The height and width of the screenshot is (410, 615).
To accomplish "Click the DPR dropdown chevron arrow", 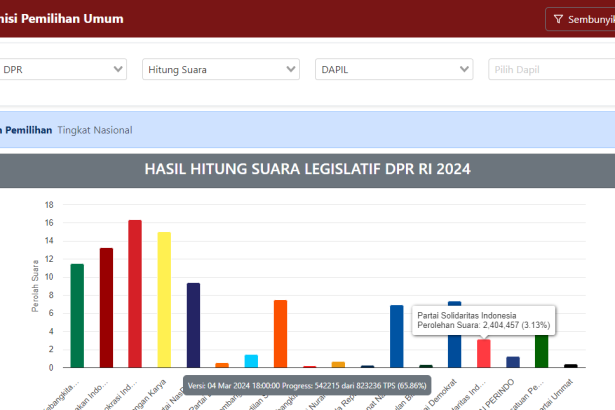I will (x=118, y=69).
